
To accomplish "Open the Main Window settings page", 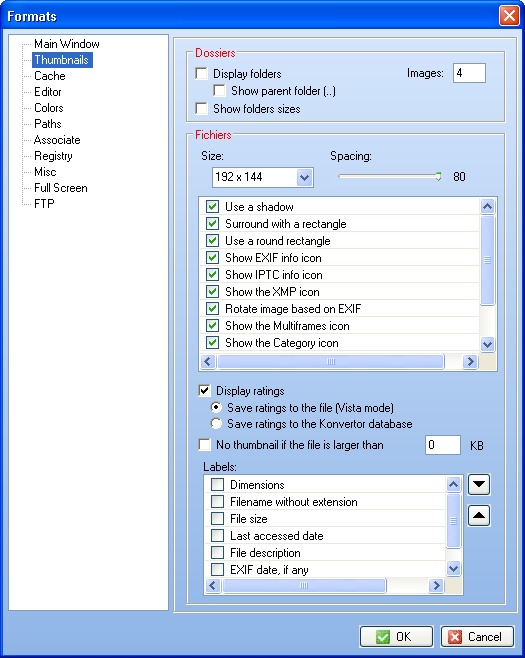I will pos(67,44).
